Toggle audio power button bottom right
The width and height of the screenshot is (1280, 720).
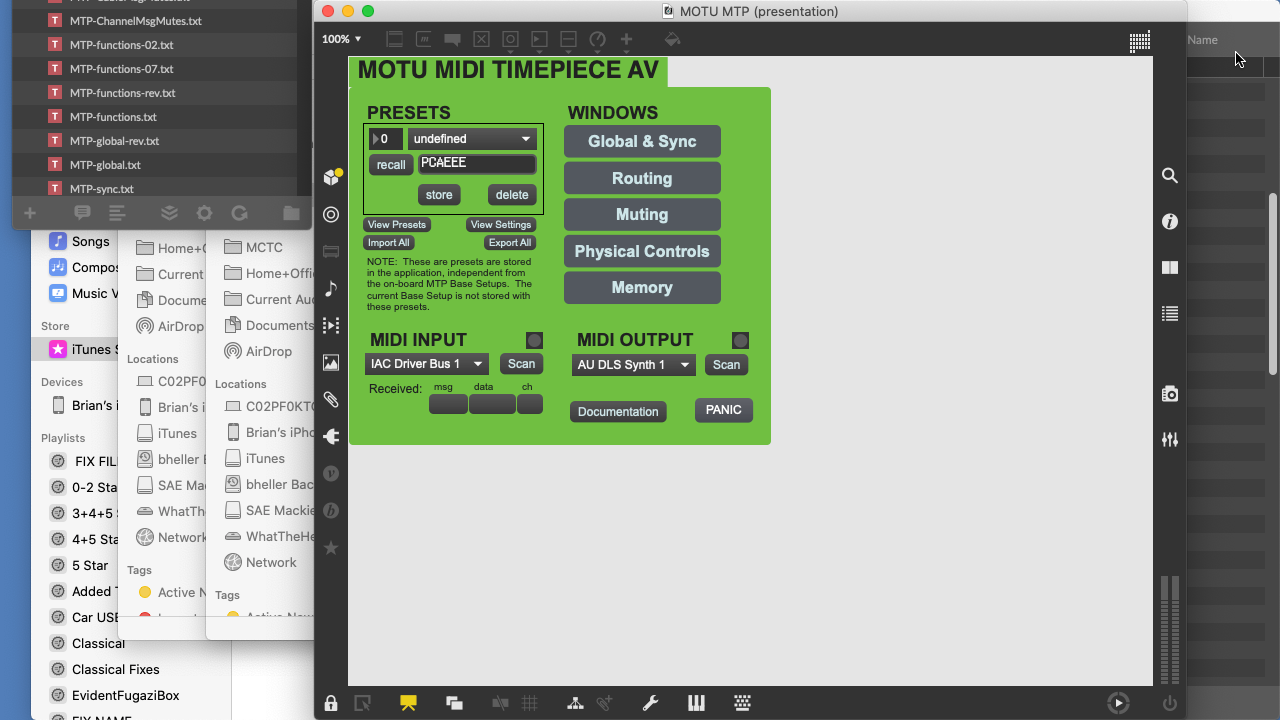[x=1169, y=703]
